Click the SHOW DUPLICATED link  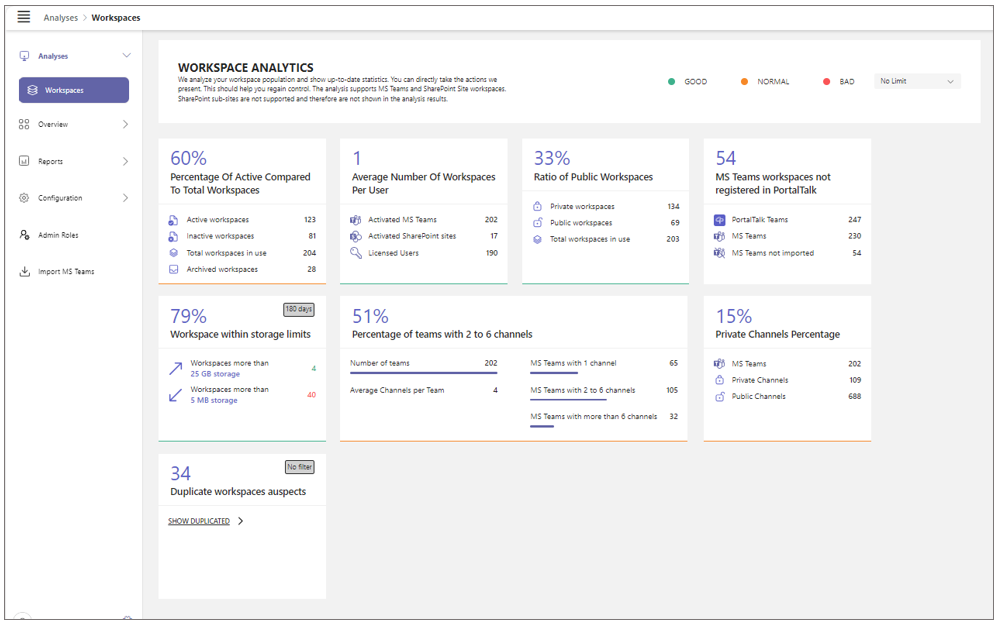point(199,521)
